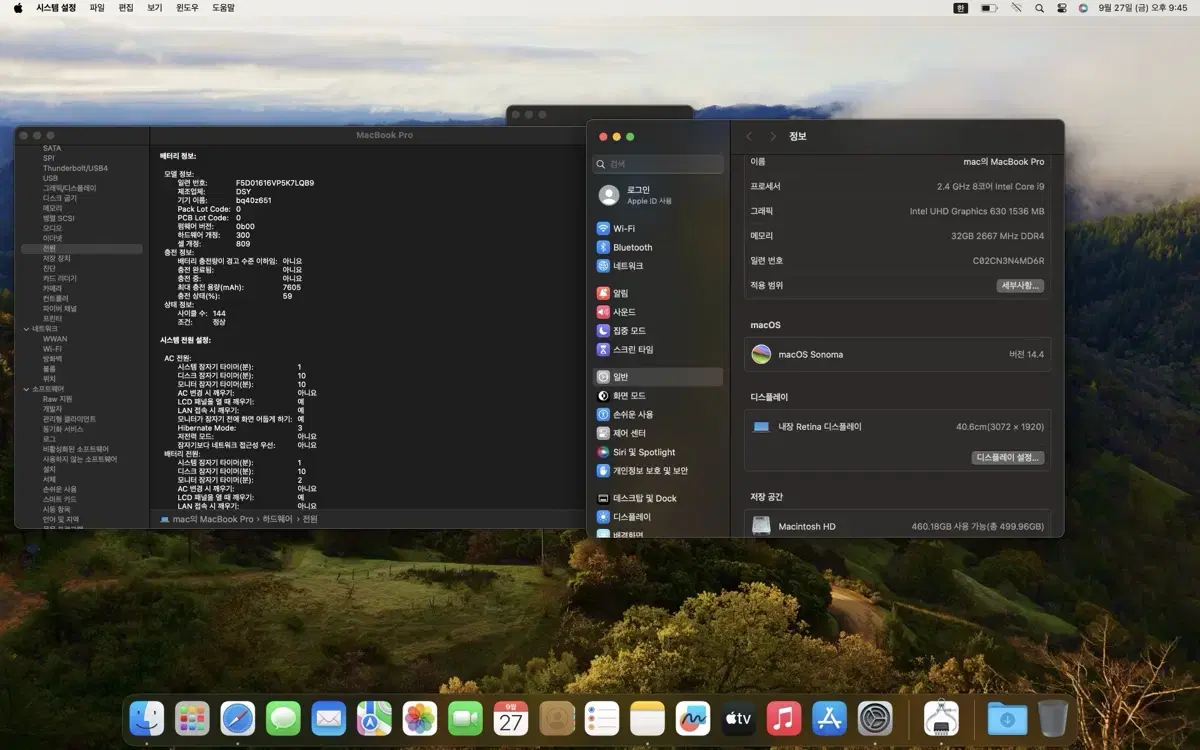Launch Finder from the Dock
1200x750 pixels.
click(147, 718)
